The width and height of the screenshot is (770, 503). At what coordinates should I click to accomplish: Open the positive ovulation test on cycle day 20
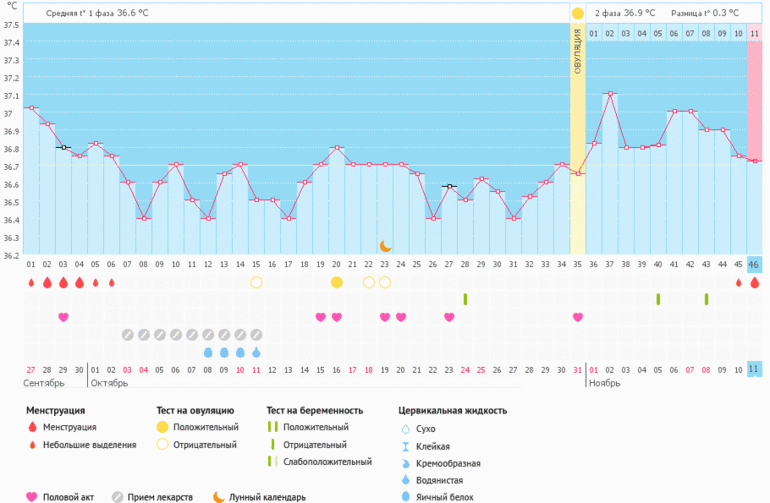[x=336, y=282]
